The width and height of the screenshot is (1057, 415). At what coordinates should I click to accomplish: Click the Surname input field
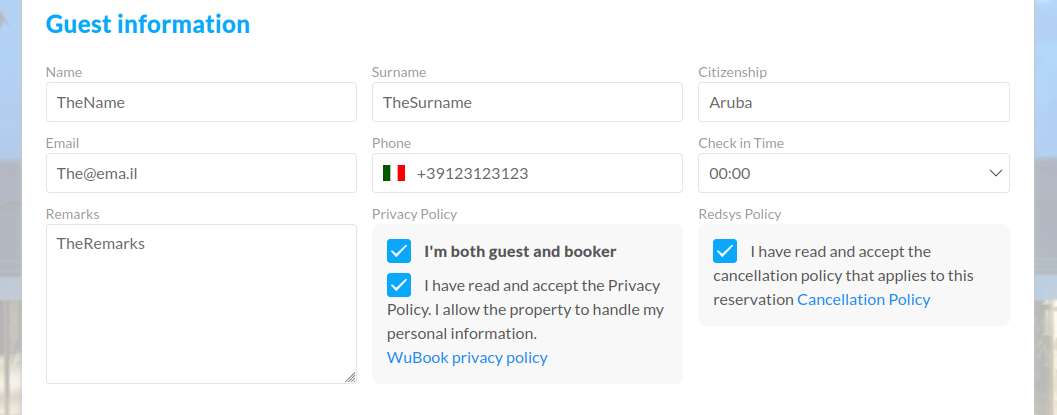[x=527, y=102]
